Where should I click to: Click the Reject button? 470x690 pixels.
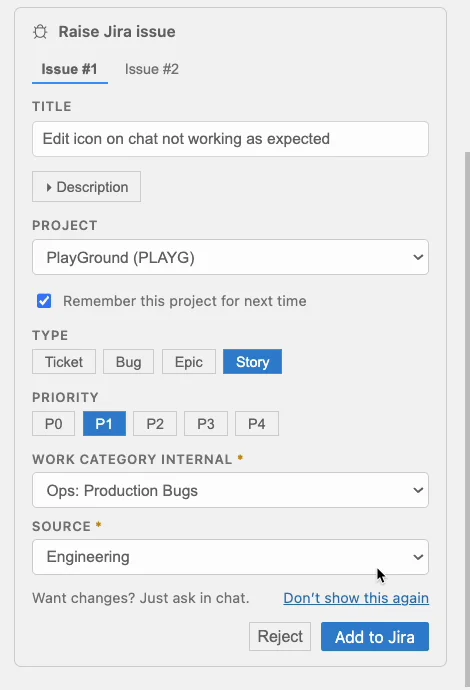click(280, 636)
